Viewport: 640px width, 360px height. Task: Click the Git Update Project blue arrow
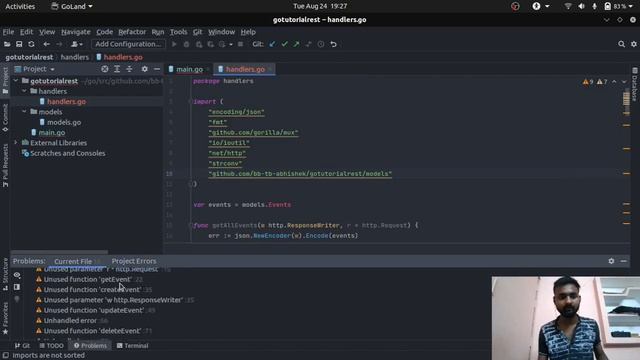(x=272, y=44)
